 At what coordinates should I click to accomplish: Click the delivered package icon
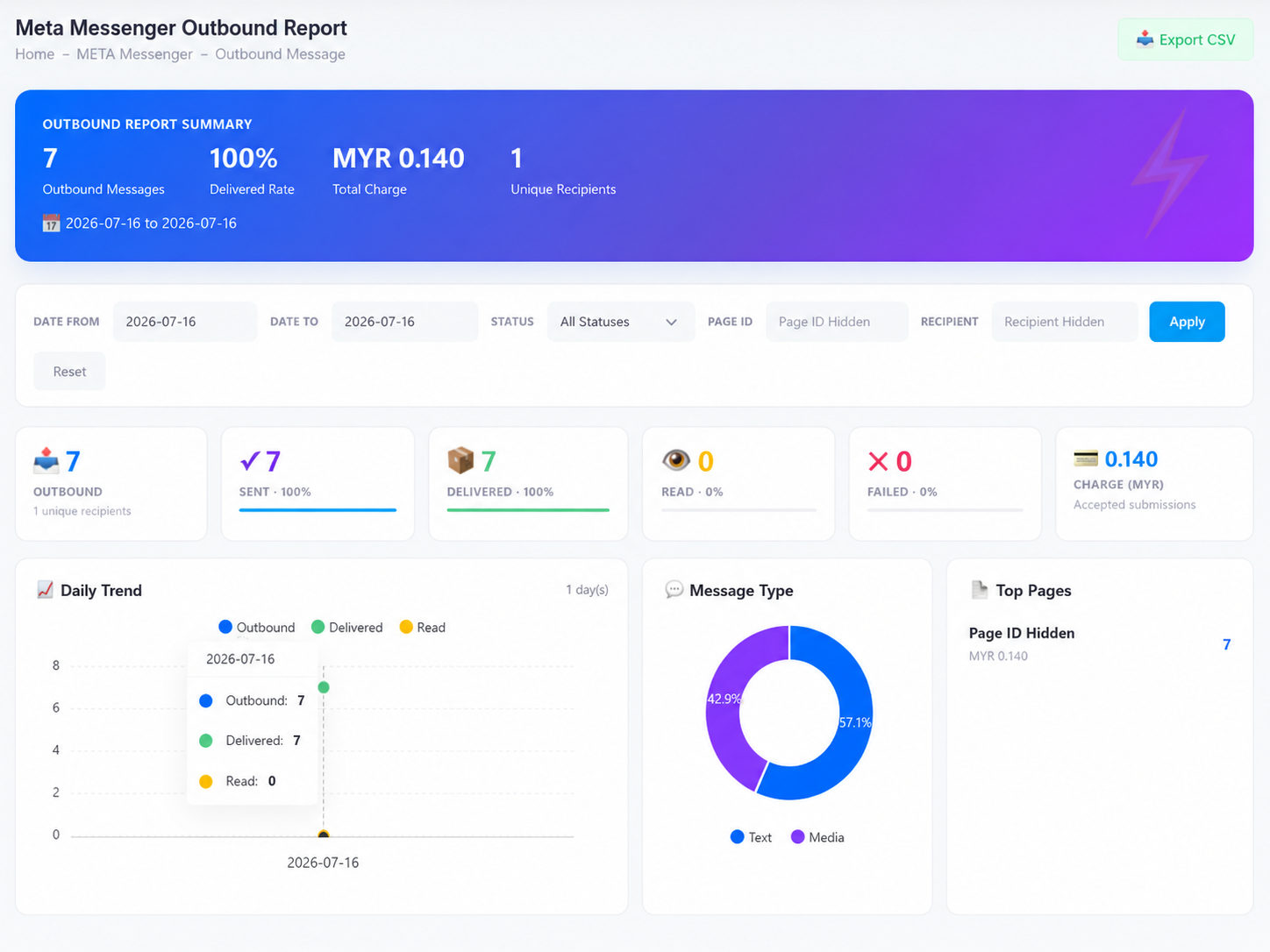[460, 460]
